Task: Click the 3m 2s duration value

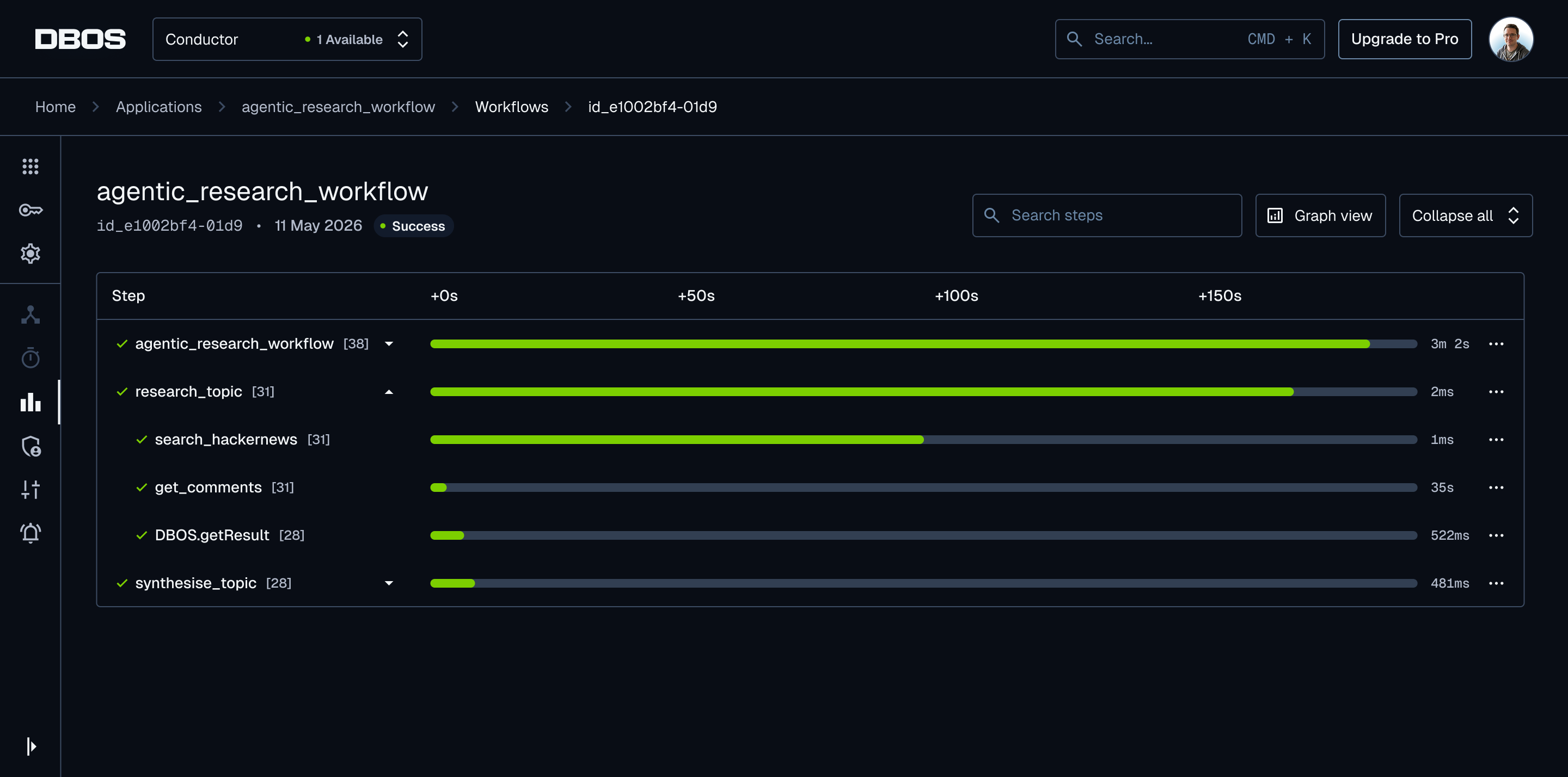Action: (1450, 344)
